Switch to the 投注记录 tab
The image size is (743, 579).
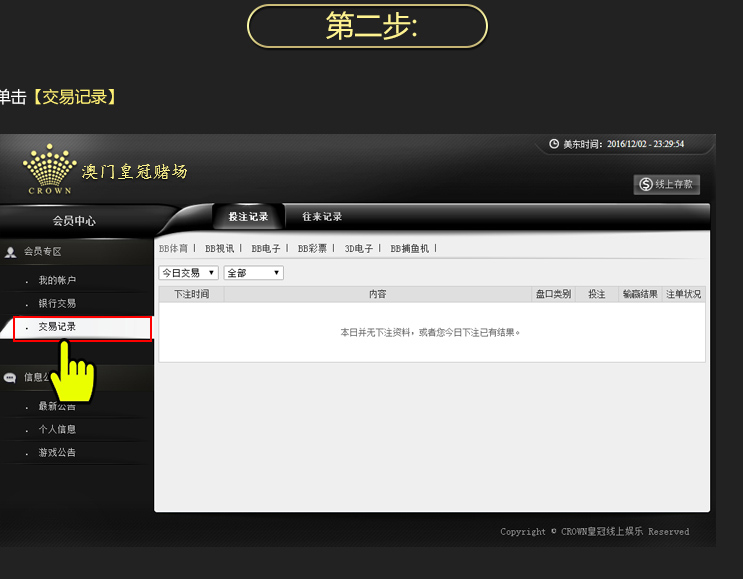click(247, 217)
